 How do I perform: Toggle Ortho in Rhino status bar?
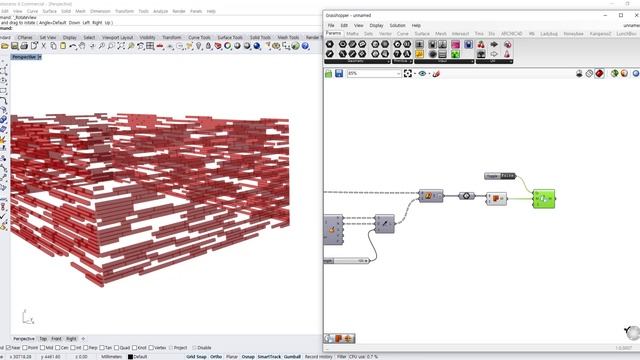tap(216, 357)
